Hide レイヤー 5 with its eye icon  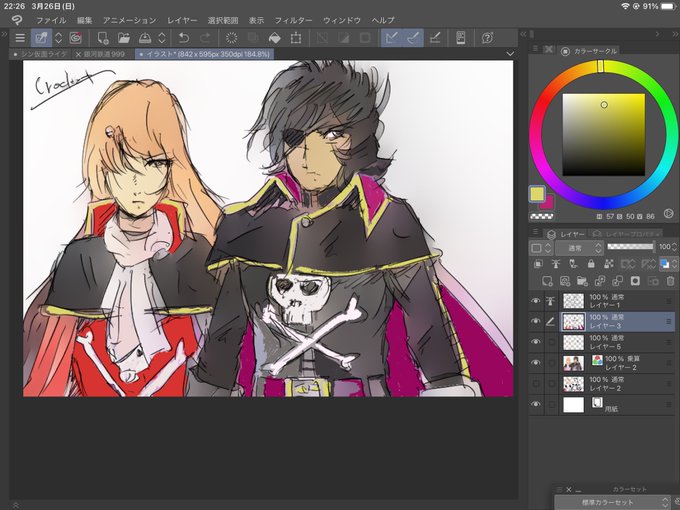pos(536,342)
